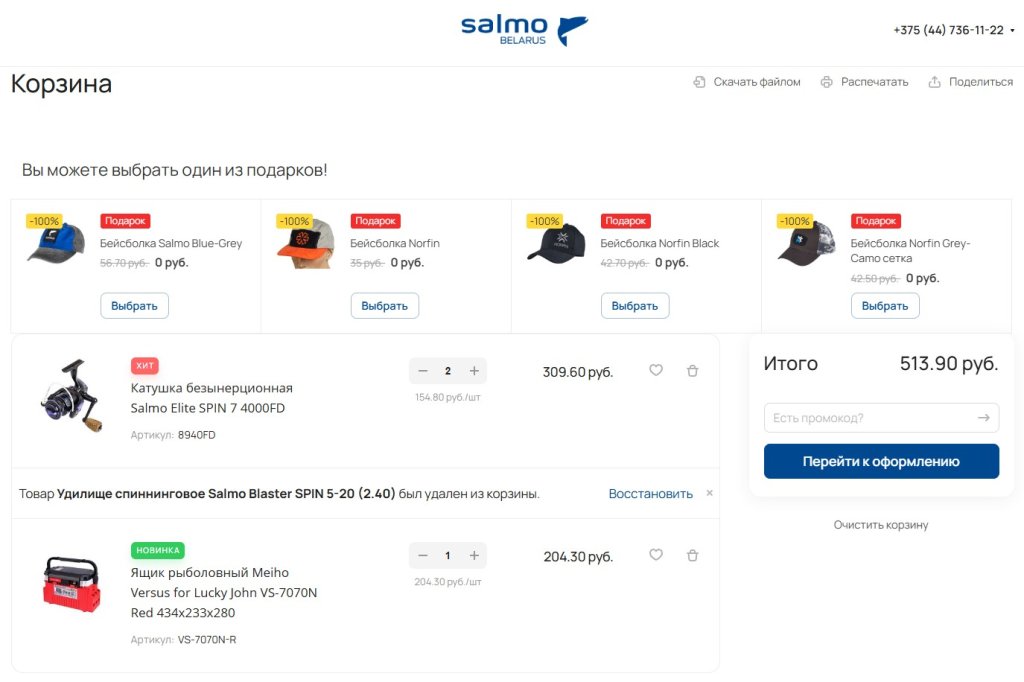Click the promo code input field
Viewport: 1024px width, 682px height.
pos(865,418)
